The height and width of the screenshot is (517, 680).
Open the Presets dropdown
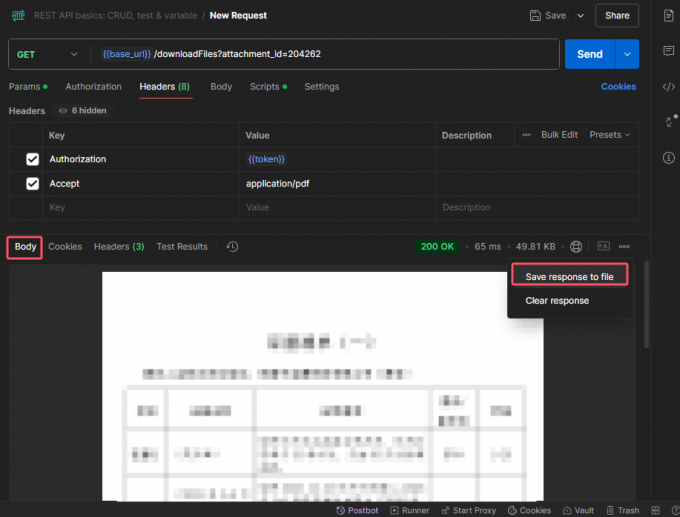pos(609,135)
